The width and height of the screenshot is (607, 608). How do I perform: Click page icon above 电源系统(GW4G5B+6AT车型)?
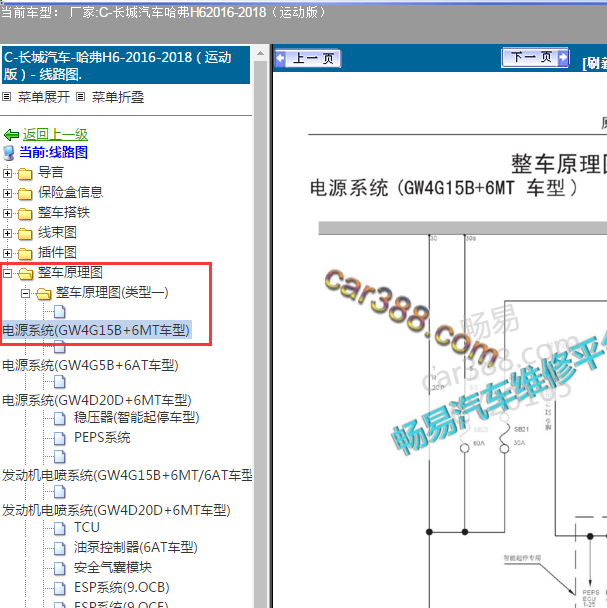[x=60, y=347]
